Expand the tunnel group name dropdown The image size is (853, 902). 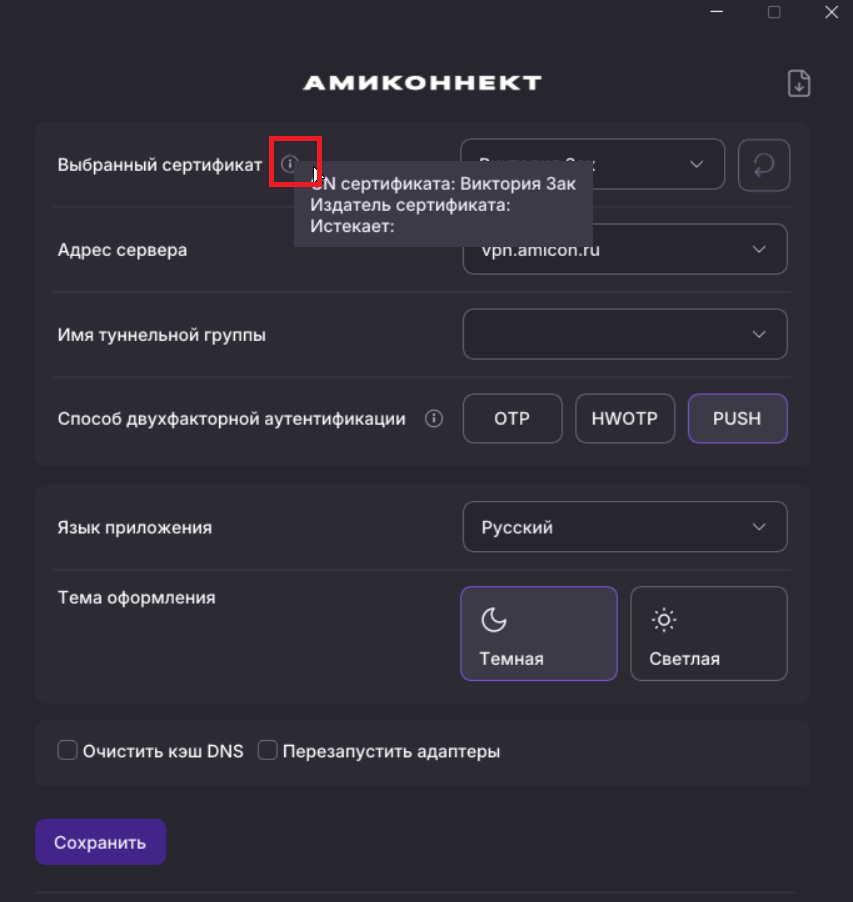click(x=759, y=334)
